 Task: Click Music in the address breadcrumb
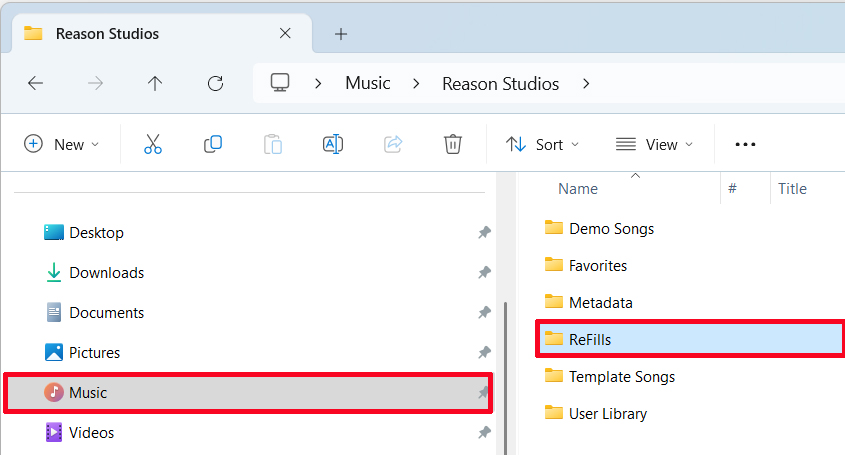368,83
